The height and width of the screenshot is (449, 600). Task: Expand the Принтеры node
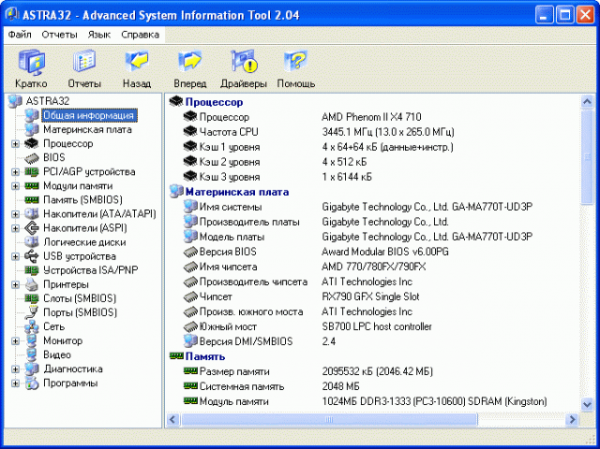click(x=15, y=285)
